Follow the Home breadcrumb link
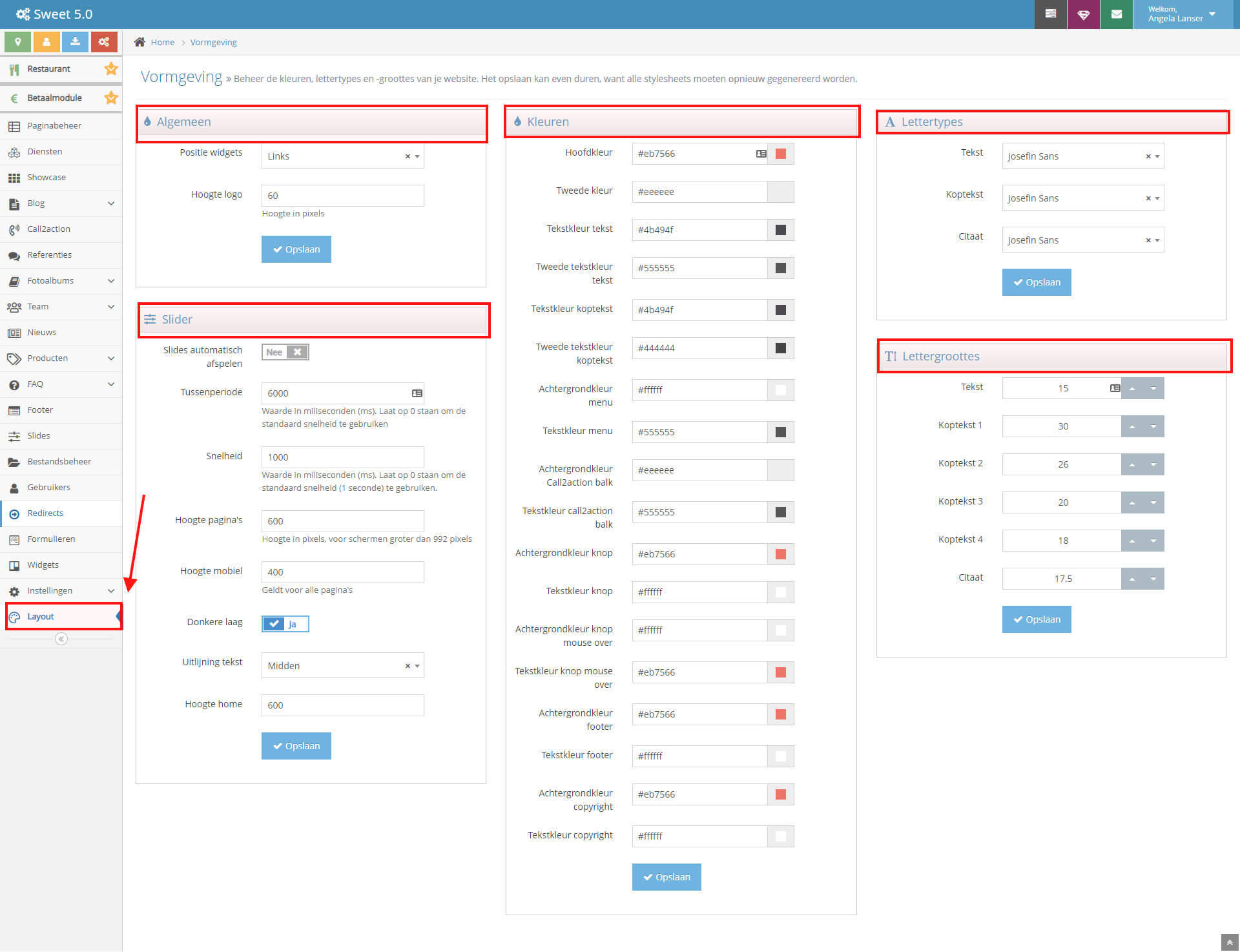 click(x=162, y=42)
